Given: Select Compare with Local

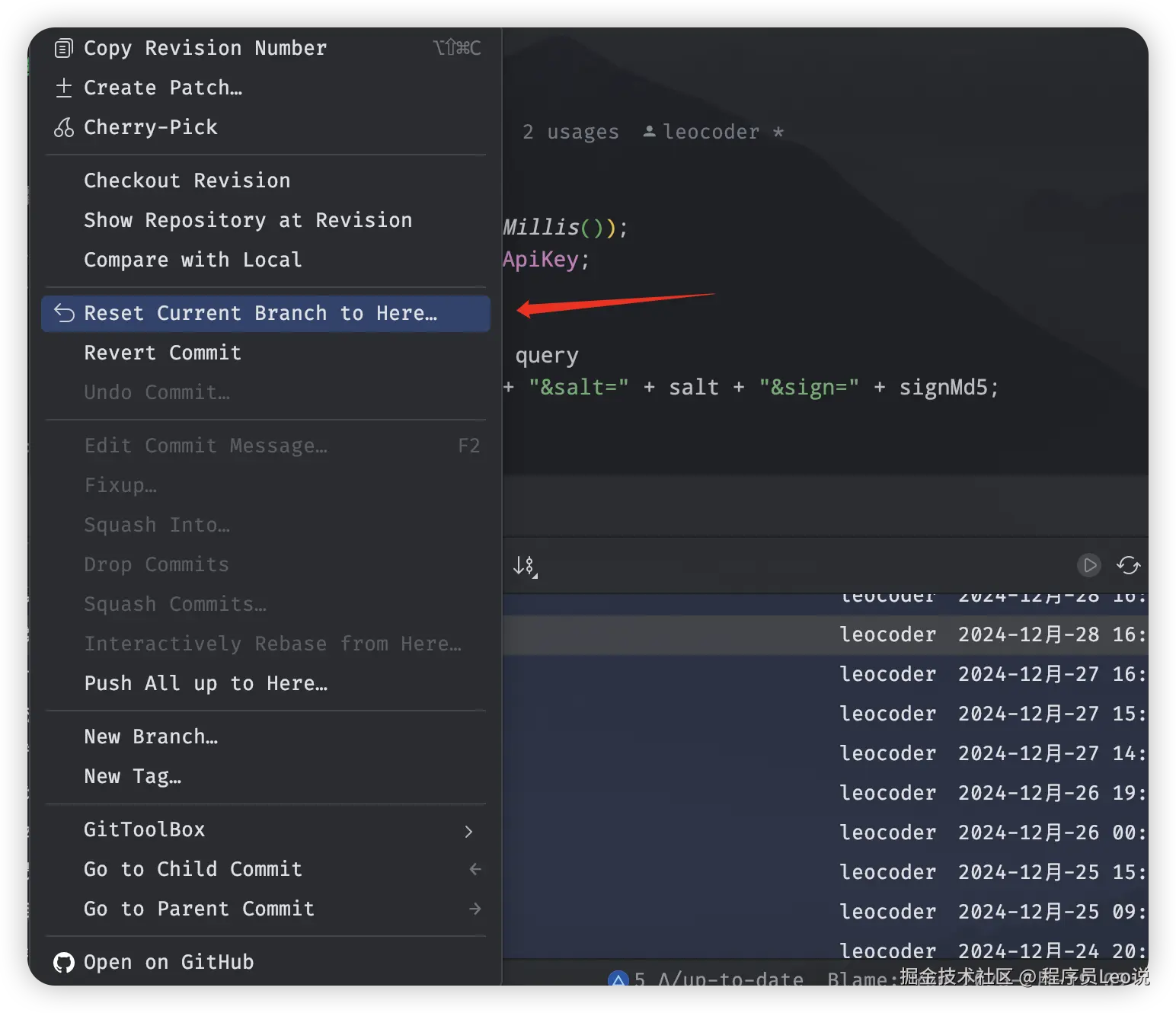Looking at the screenshot, I should pyautogui.click(x=193, y=260).
